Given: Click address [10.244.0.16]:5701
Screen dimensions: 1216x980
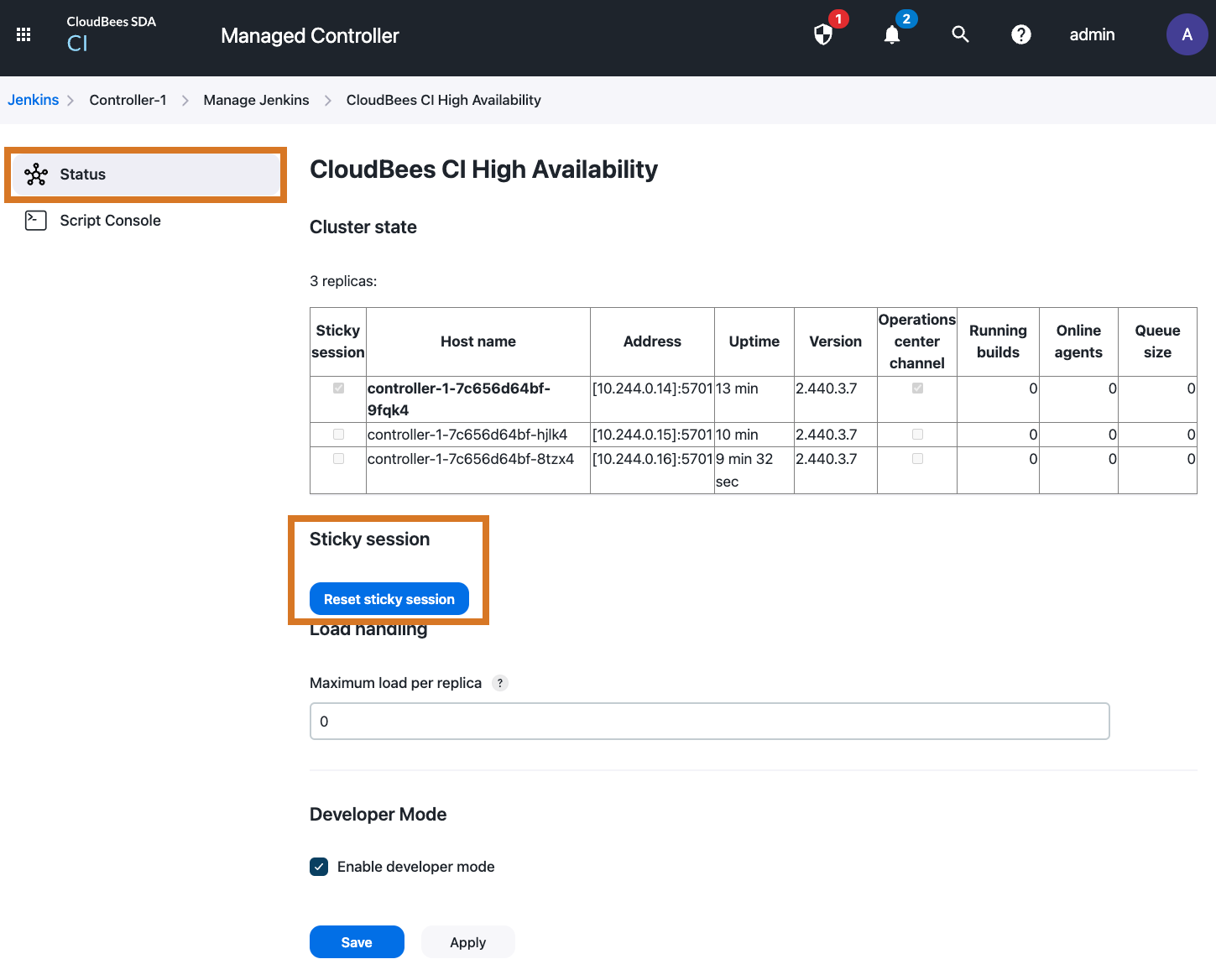Looking at the screenshot, I should coord(652,459).
